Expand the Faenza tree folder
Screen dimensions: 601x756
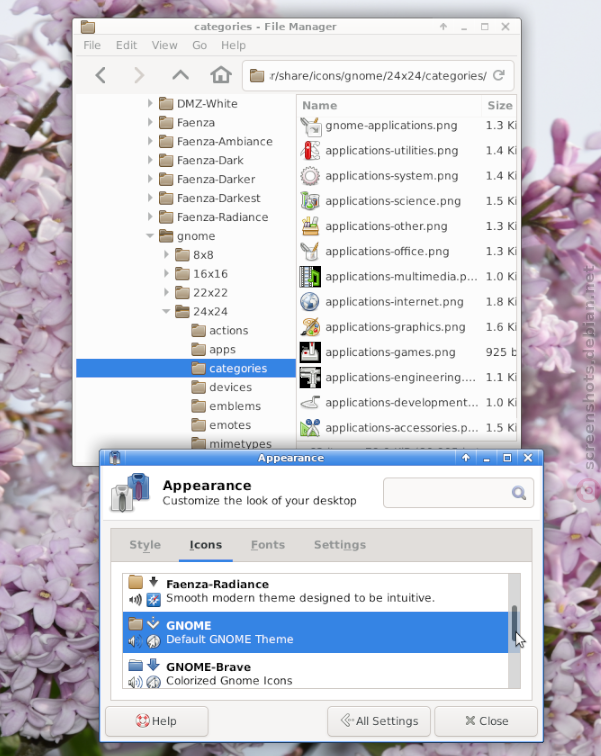(x=150, y=122)
